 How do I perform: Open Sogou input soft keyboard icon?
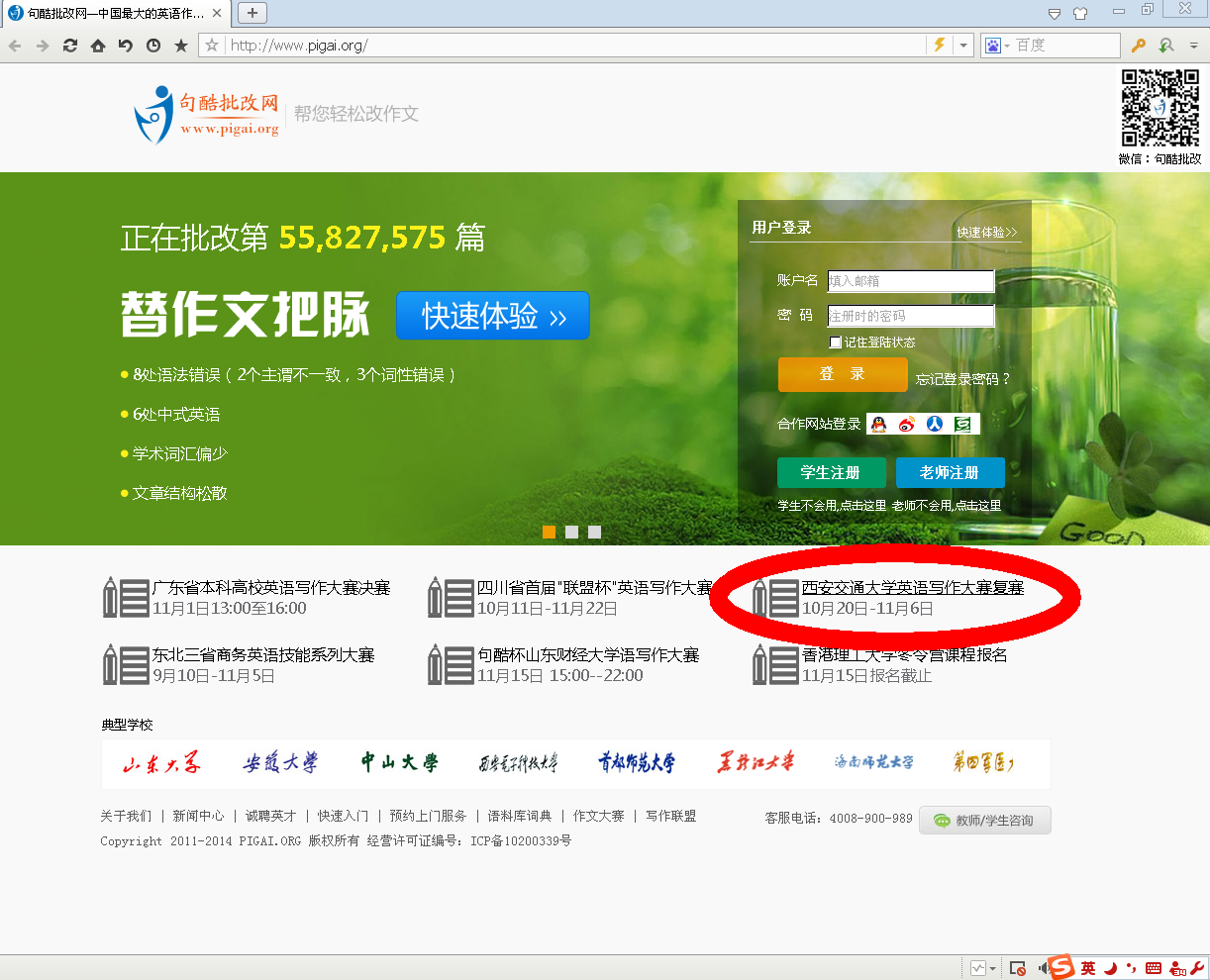coord(1153,968)
